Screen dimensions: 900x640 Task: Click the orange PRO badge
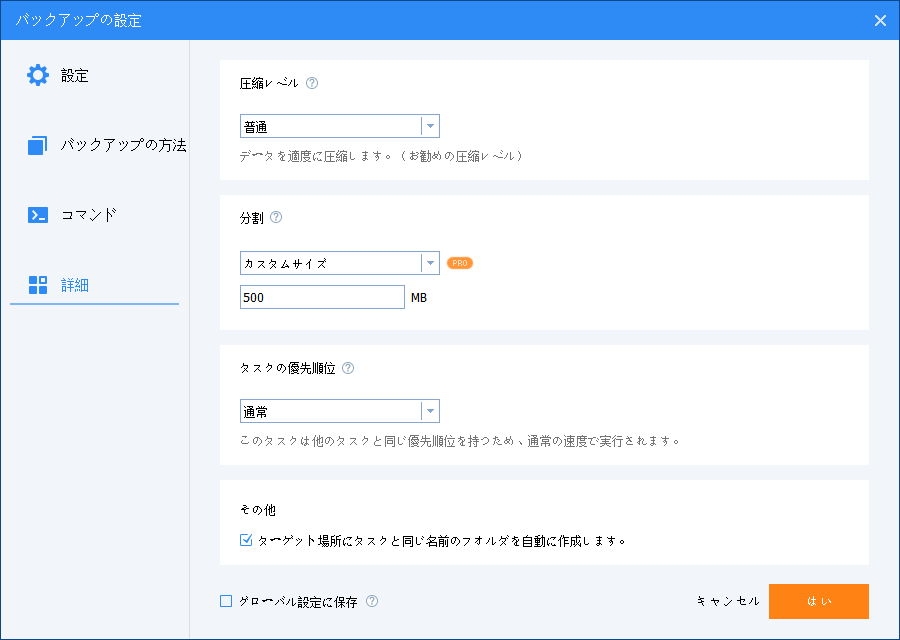coord(460,263)
